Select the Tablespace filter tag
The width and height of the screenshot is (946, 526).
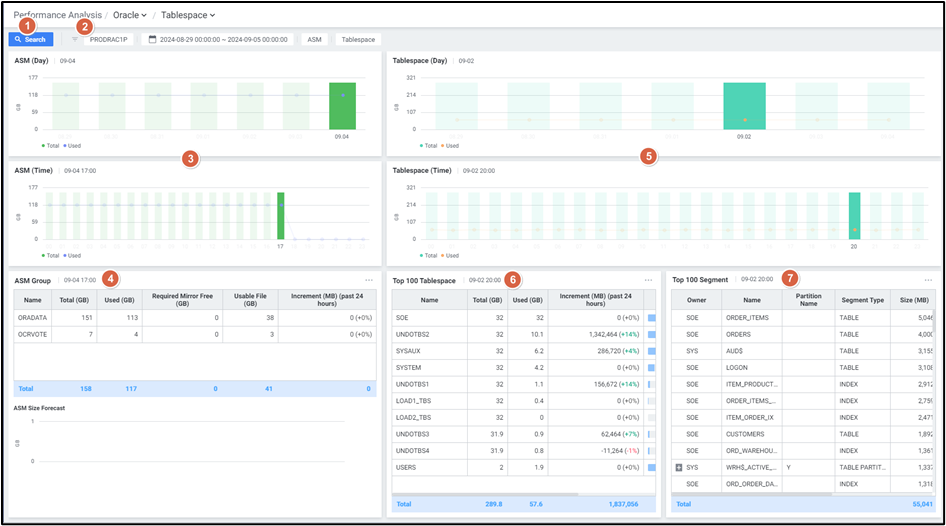[358, 40]
